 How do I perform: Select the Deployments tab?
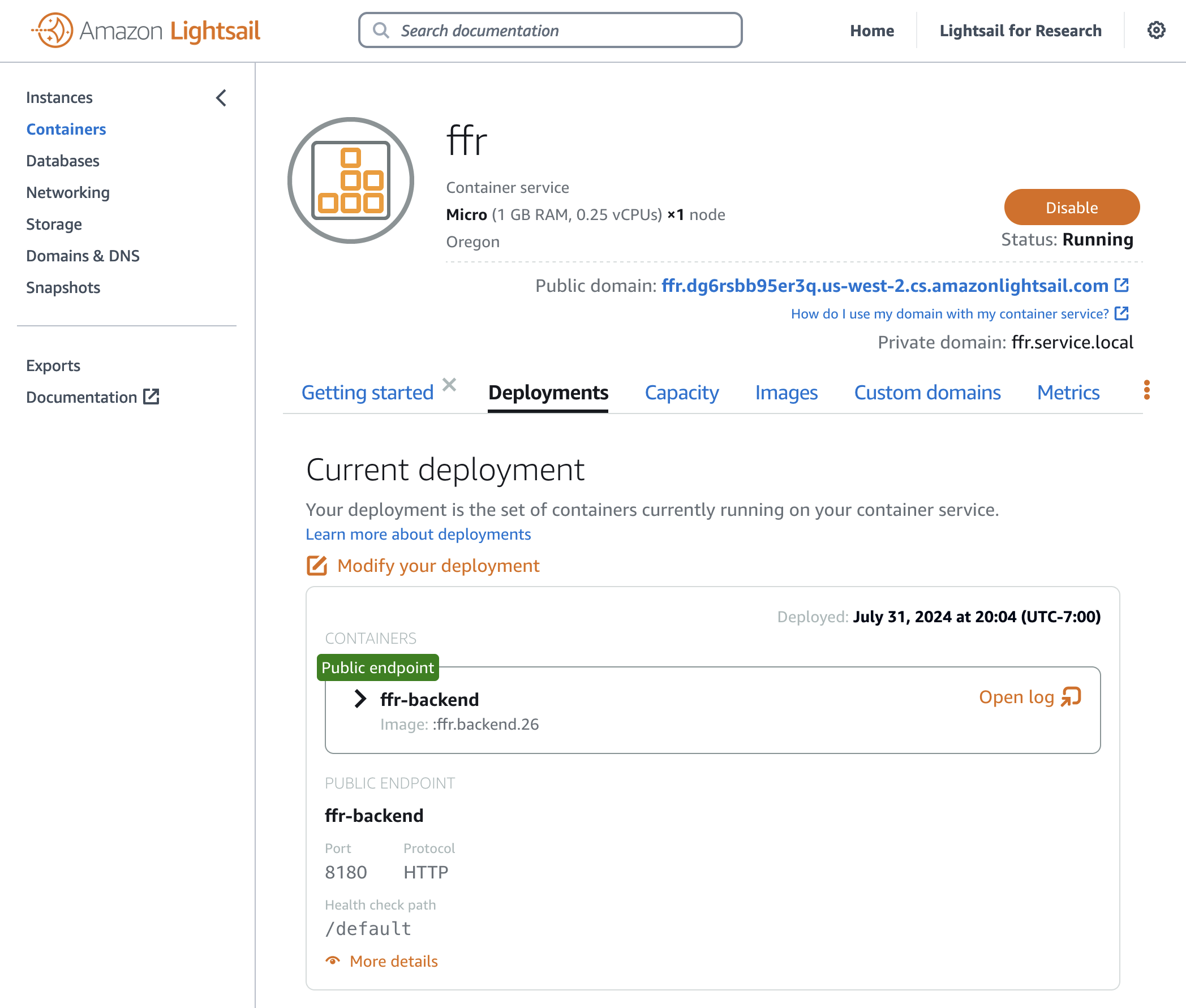548,393
